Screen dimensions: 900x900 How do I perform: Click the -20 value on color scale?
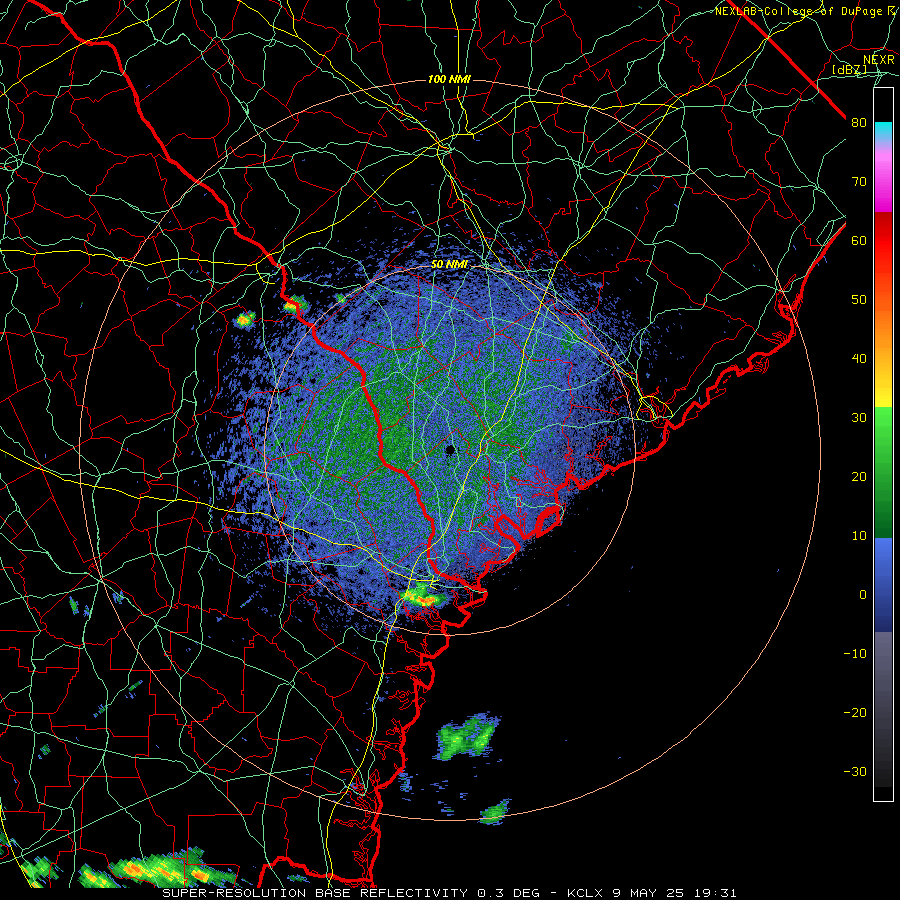point(855,713)
